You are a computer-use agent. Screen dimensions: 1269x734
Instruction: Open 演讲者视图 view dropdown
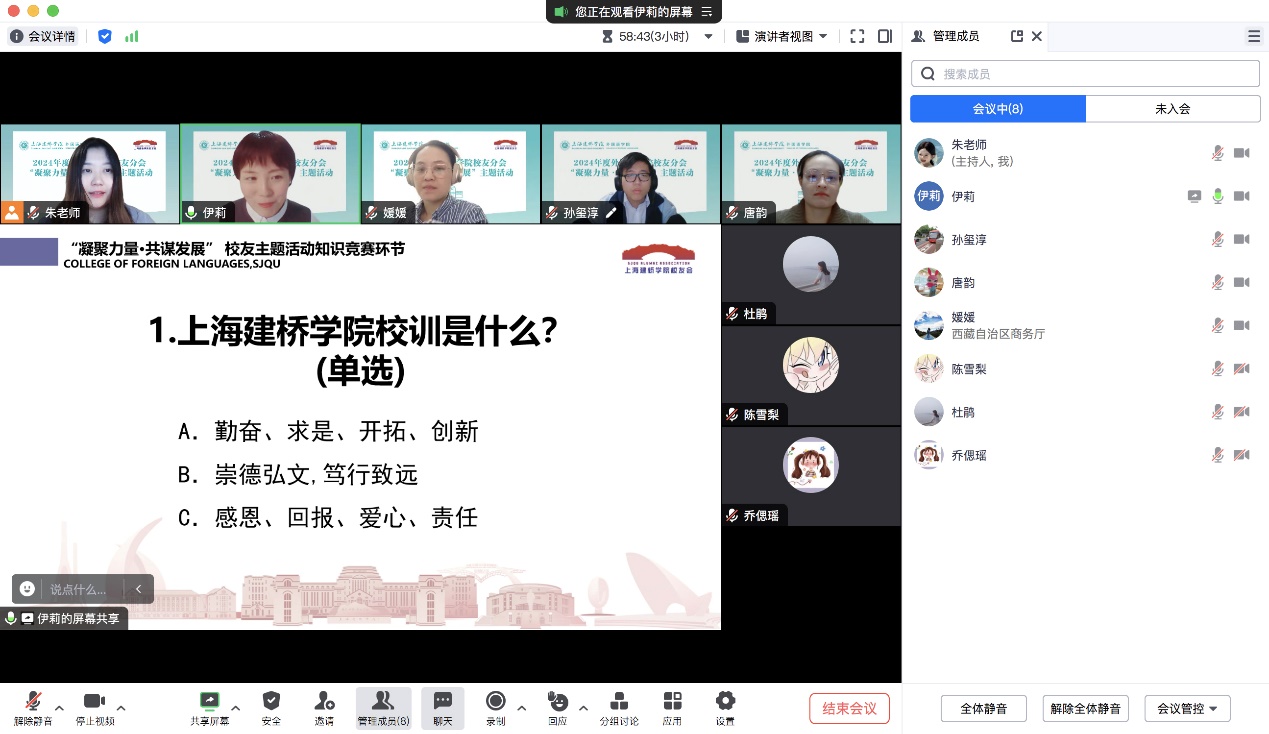coord(782,36)
